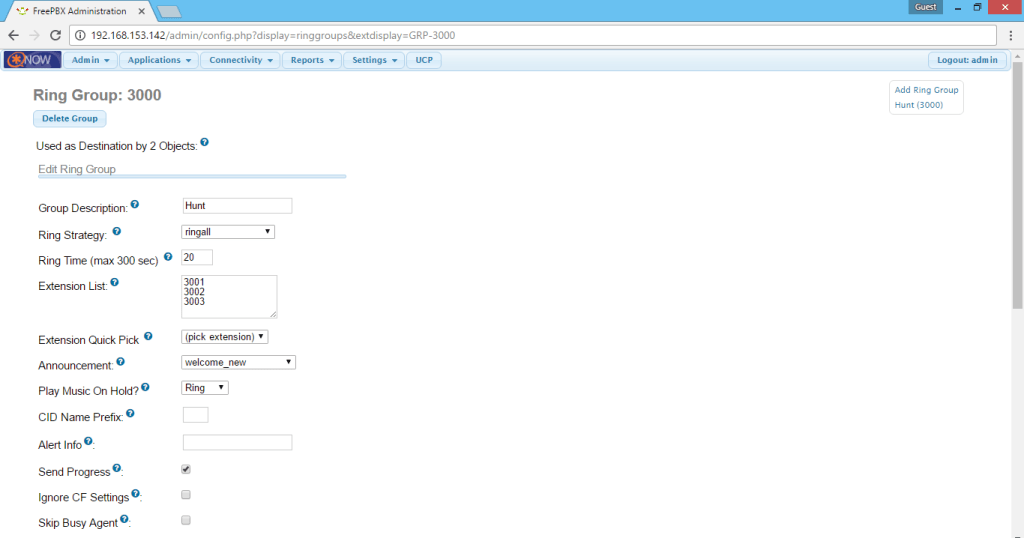Open the Reports menu
The image size is (1024, 538).
[x=312, y=60]
